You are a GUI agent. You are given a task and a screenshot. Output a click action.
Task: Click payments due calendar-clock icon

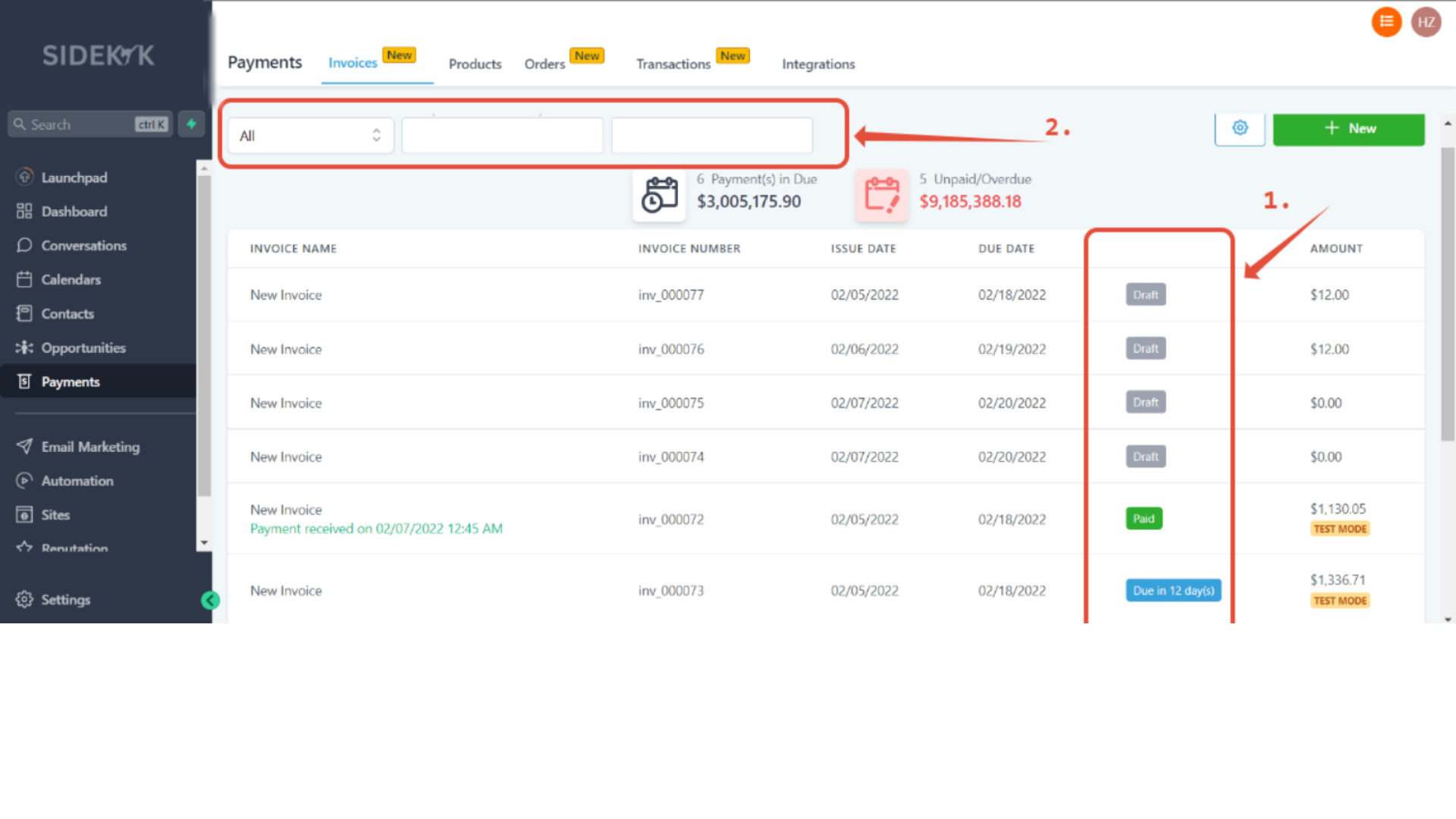click(659, 196)
